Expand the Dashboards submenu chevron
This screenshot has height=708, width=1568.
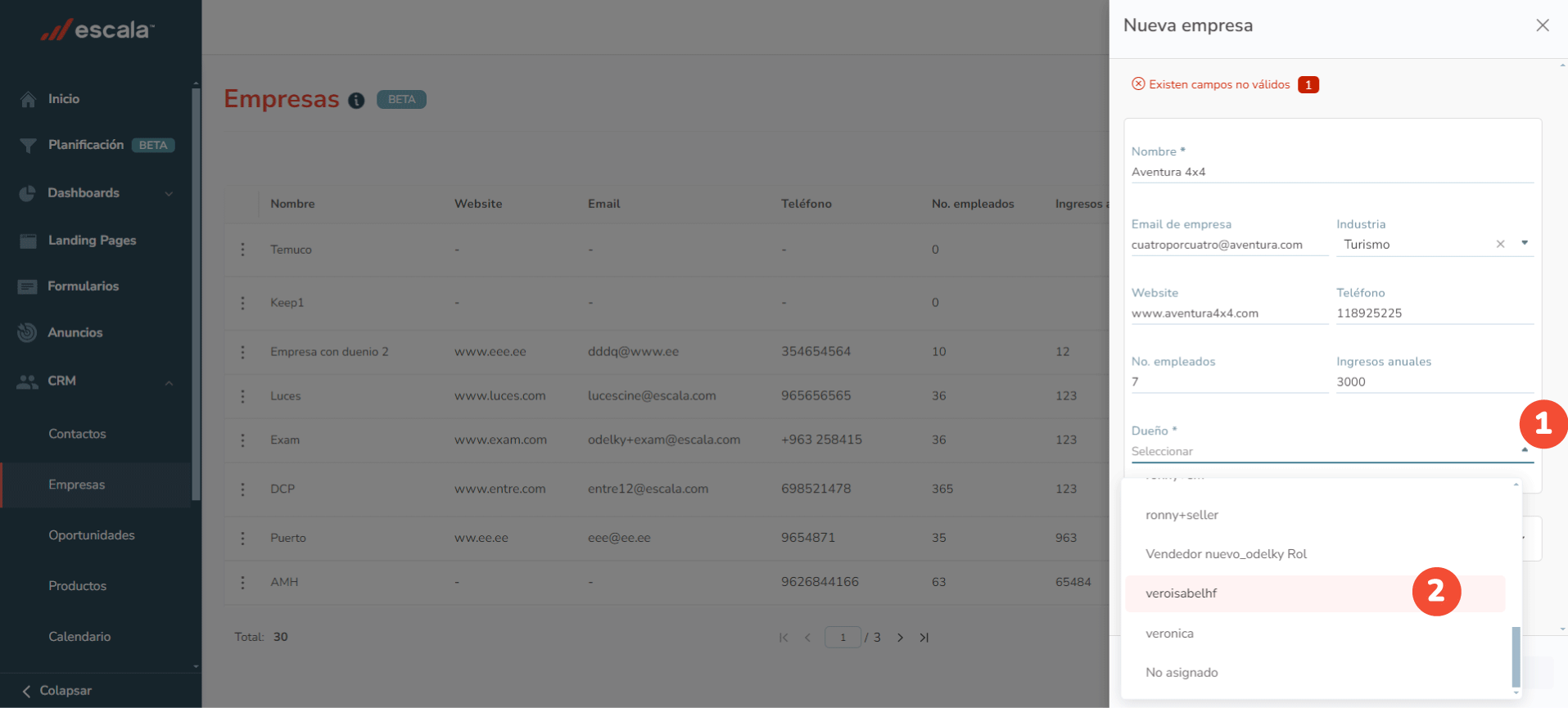coord(169,194)
